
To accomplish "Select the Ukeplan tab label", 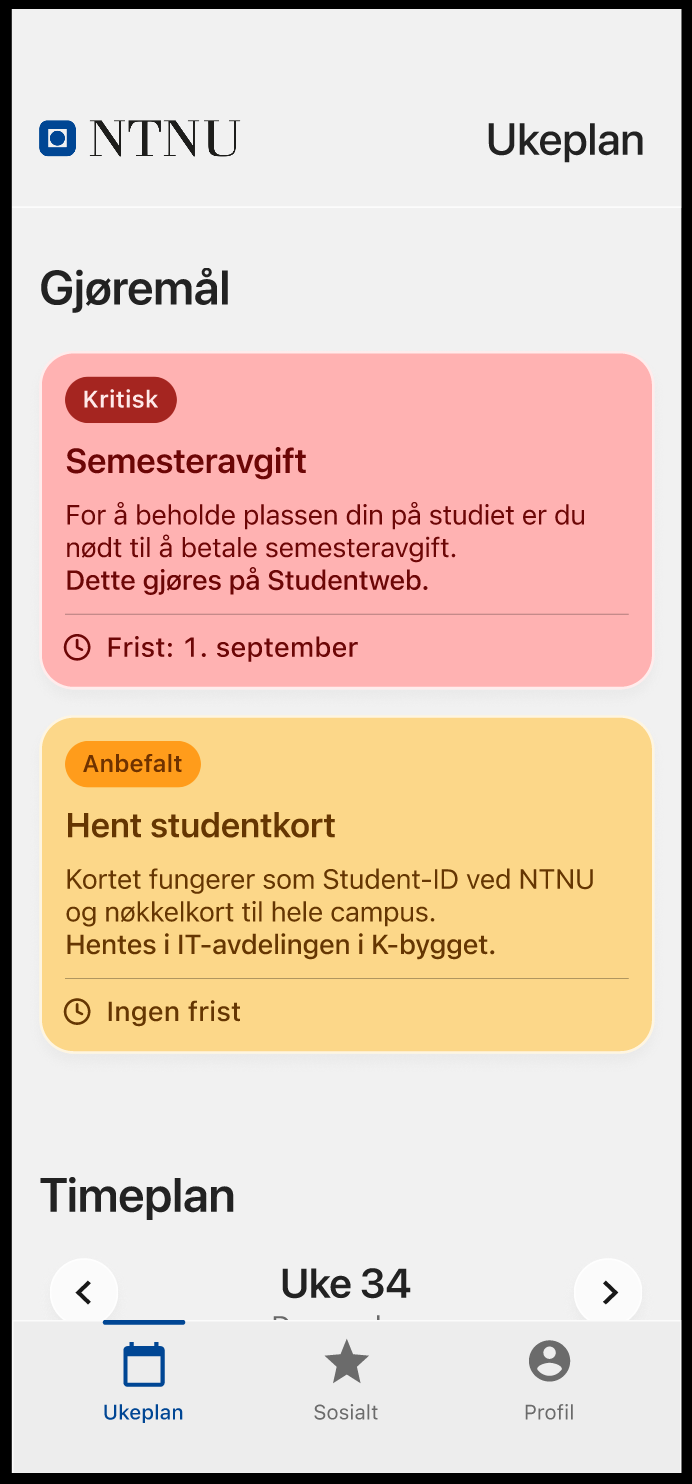I will tap(143, 1413).
